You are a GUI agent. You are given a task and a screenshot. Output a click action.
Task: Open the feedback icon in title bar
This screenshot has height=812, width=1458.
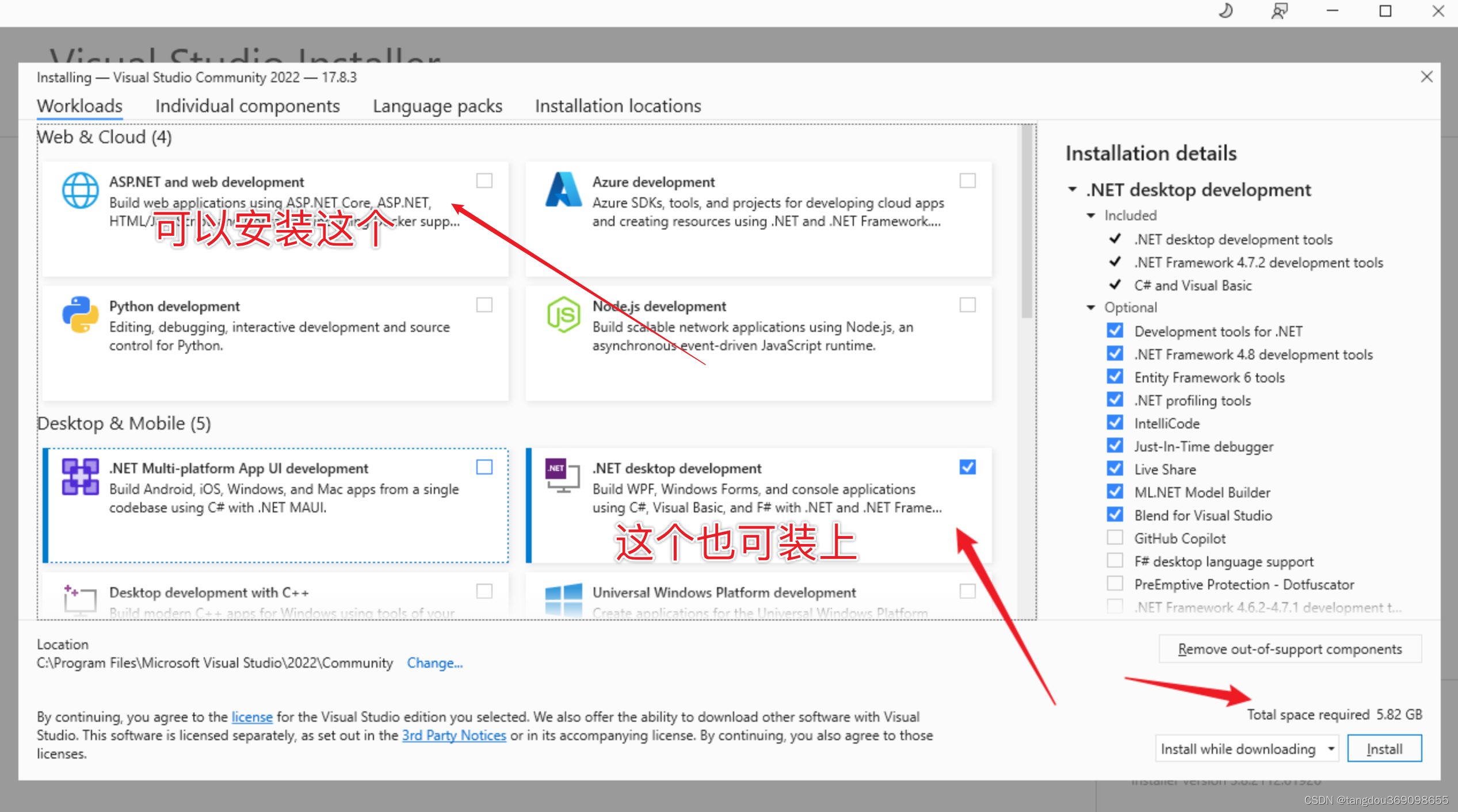[1279, 12]
